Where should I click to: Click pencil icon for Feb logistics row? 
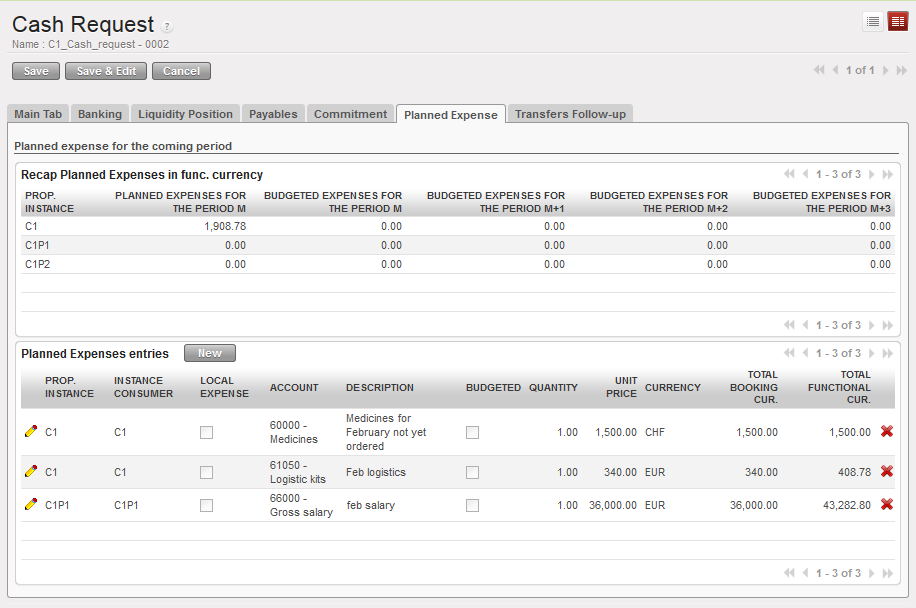click(31, 472)
